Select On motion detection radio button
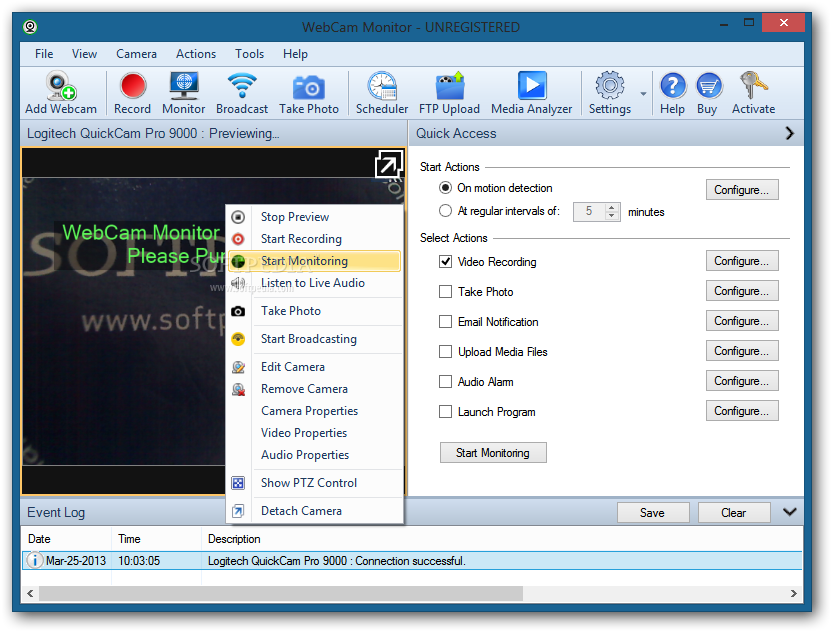The width and height of the screenshot is (832, 632). pos(445,188)
